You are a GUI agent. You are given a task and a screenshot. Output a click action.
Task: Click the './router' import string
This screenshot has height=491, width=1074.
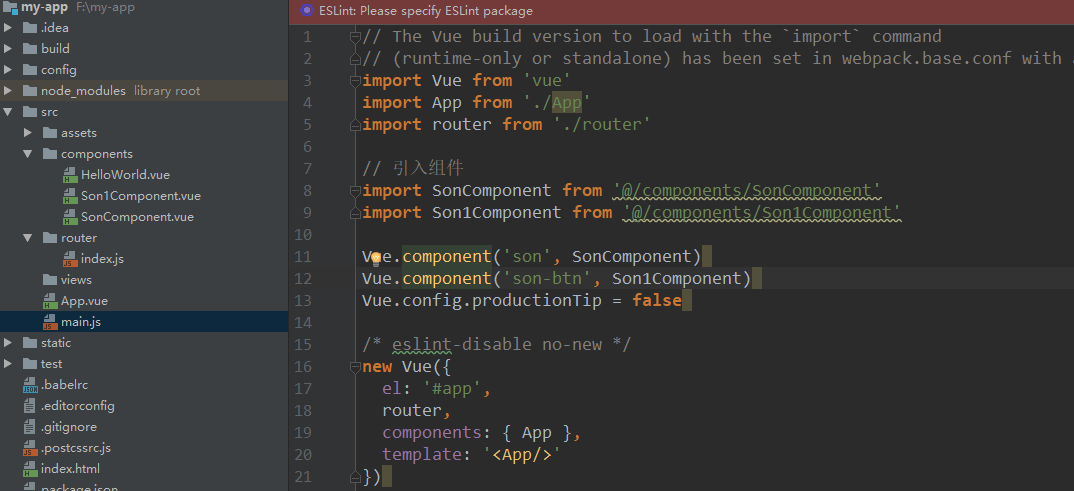click(x=601, y=125)
